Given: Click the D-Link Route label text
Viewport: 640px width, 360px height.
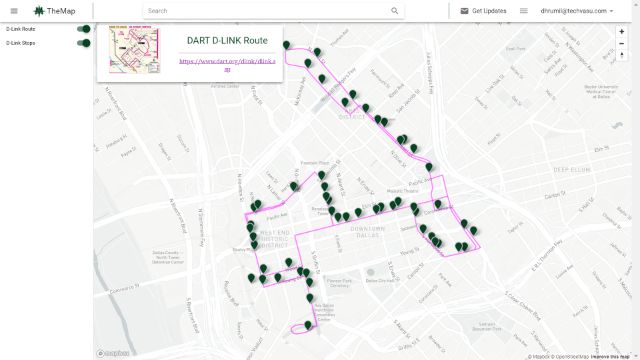Looking at the screenshot, I should pyautogui.click(x=20, y=29).
